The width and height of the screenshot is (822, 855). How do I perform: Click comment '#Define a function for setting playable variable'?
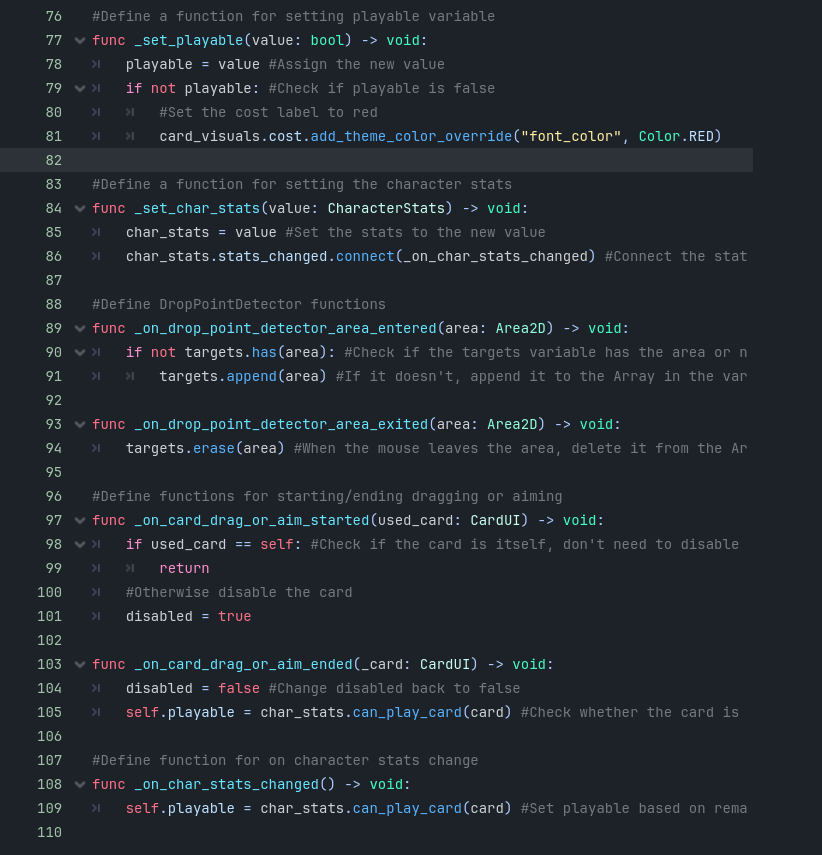293,16
